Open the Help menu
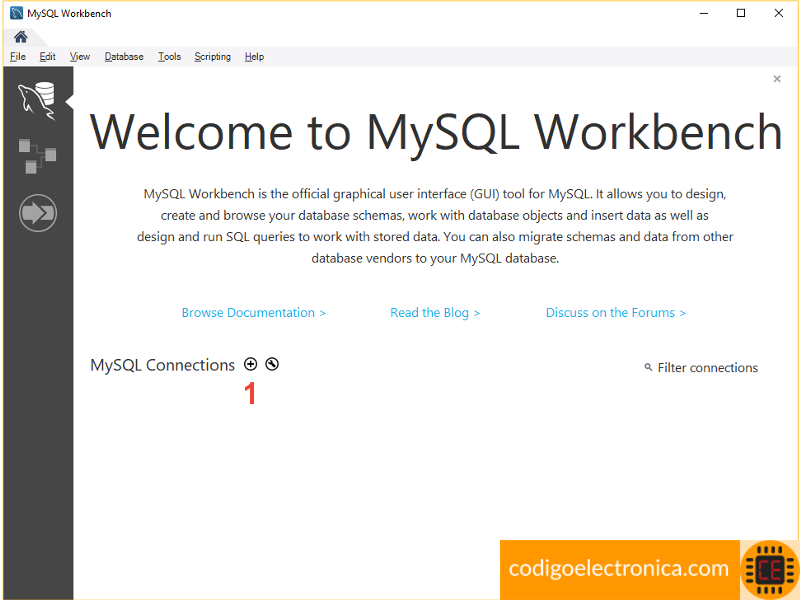 point(254,57)
